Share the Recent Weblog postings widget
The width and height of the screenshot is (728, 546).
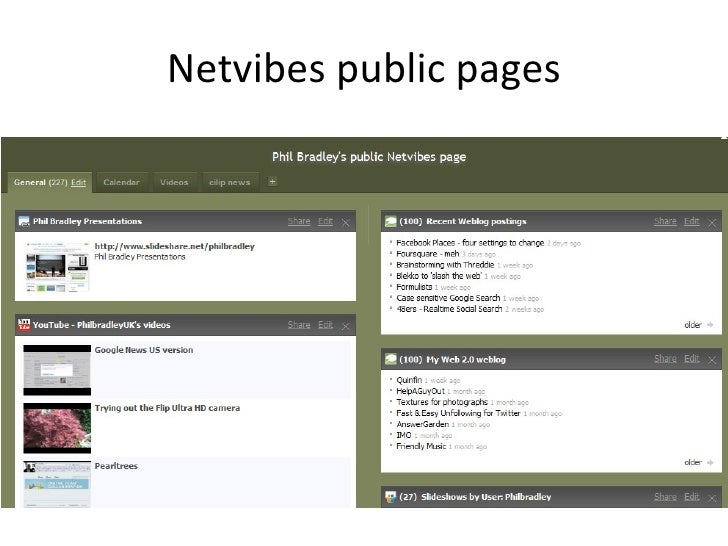click(x=665, y=221)
